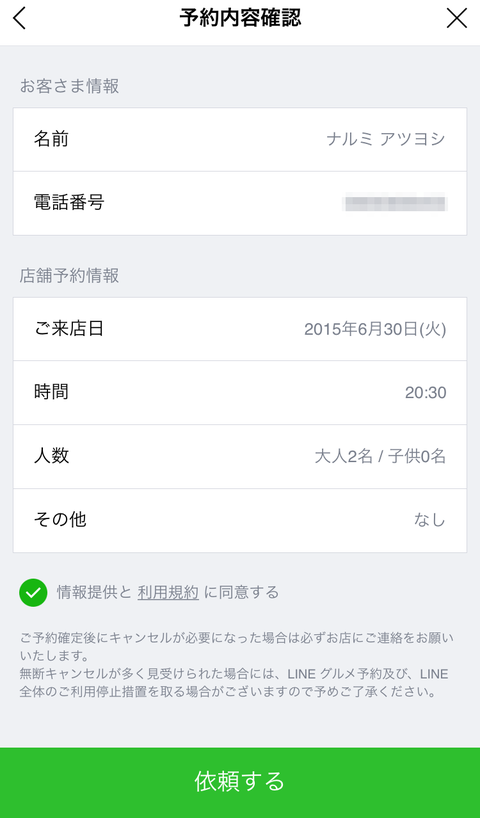
Task: Tap the 予約内容確認 page title
Action: click(240, 18)
